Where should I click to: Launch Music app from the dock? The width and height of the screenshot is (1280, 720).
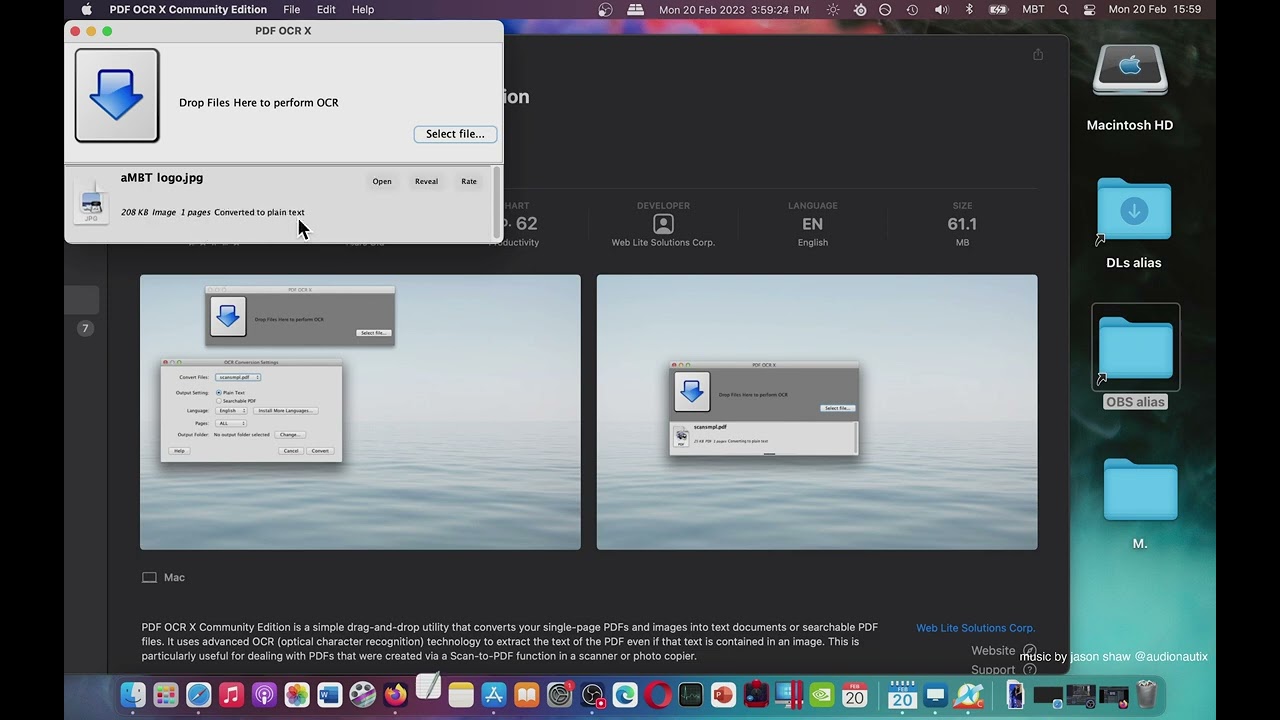coord(231,694)
